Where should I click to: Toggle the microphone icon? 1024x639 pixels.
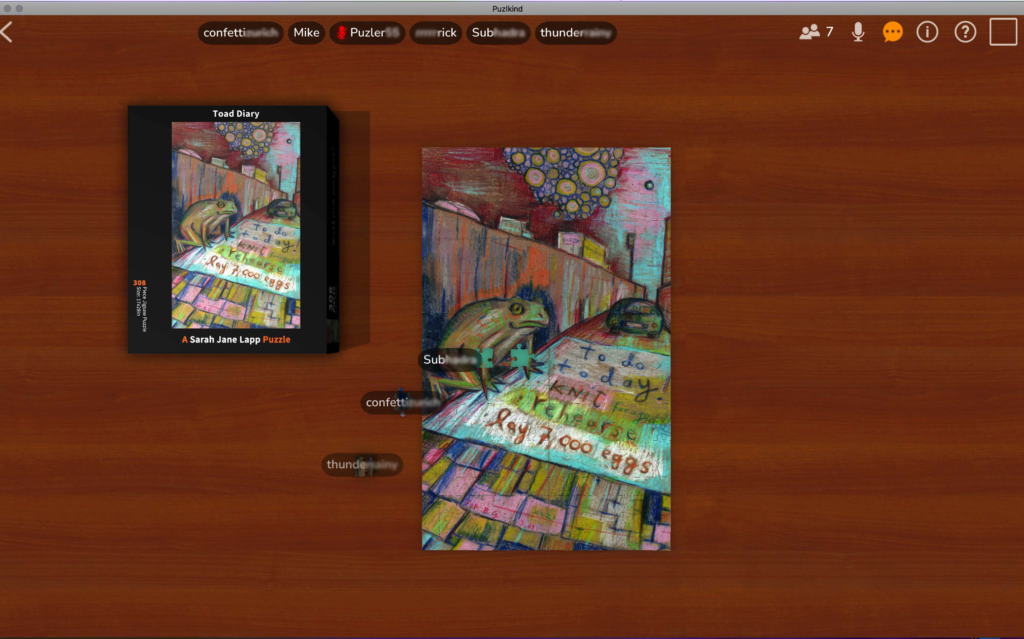click(x=858, y=32)
